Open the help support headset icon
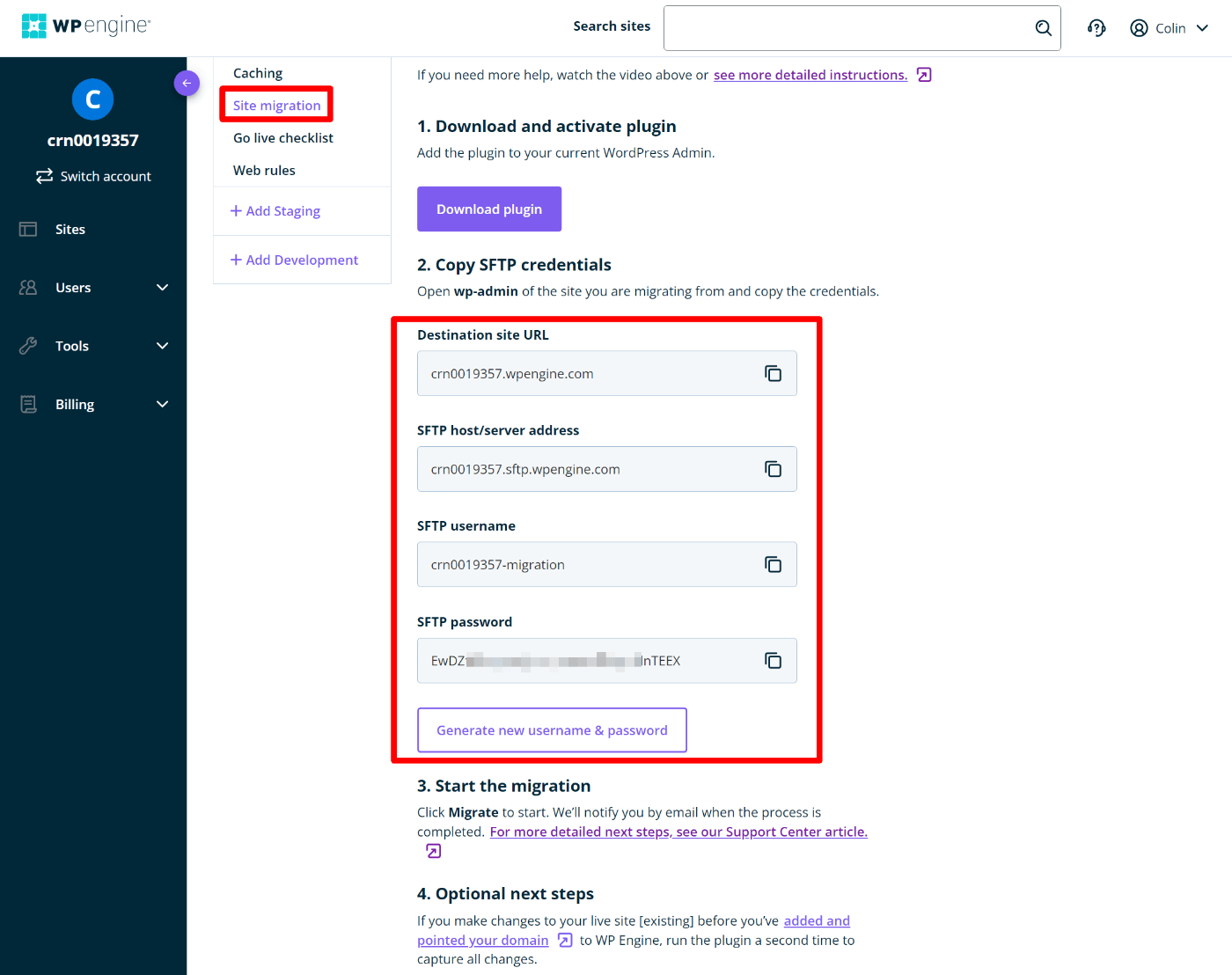The width and height of the screenshot is (1232, 975). pyautogui.click(x=1096, y=28)
